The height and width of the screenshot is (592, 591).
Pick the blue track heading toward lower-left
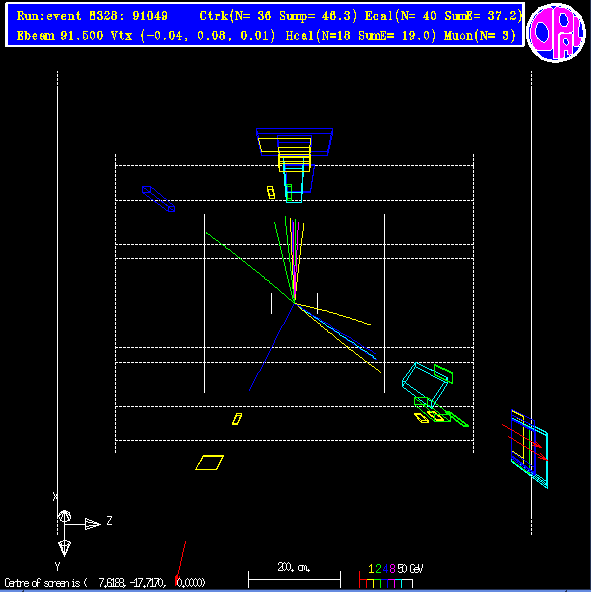pyautogui.click(x=272, y=347)
